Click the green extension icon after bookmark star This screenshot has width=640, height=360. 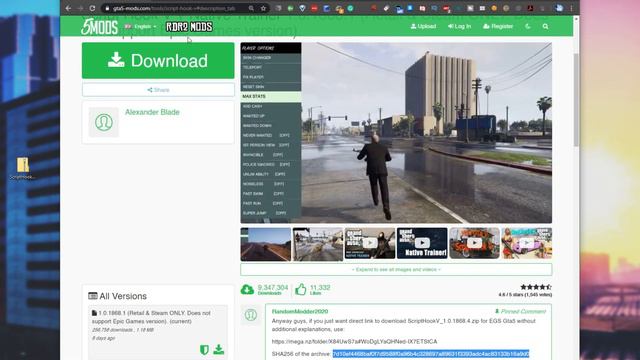(290, 8)
